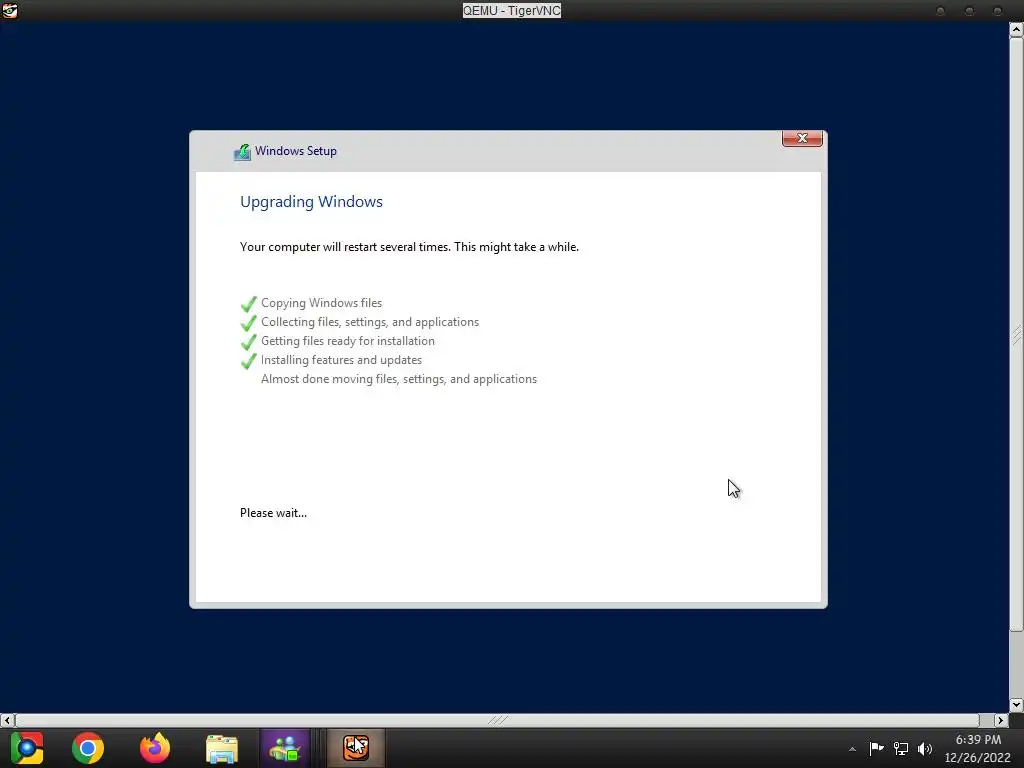Click the volume speaker tray icon

pos(925,748)
